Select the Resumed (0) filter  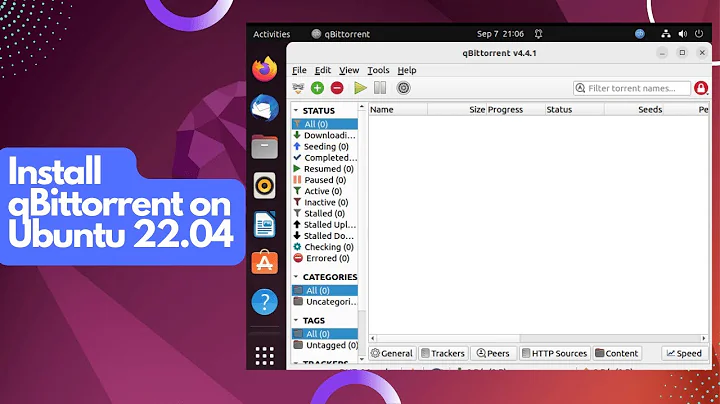click(325, 169)
